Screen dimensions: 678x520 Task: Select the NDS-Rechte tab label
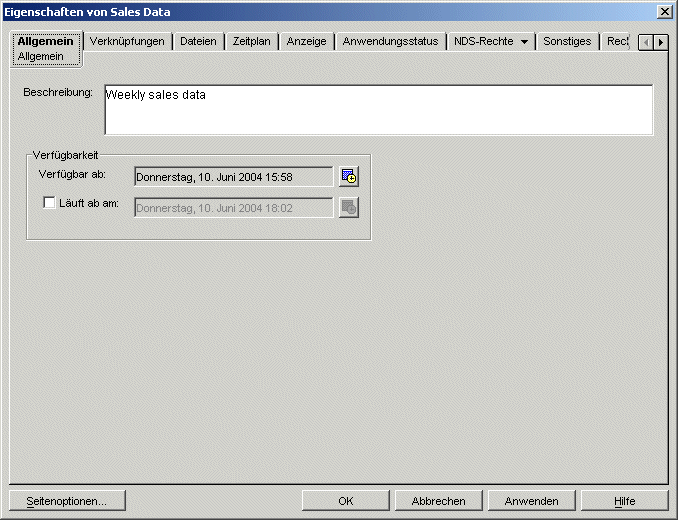[483, 41]
